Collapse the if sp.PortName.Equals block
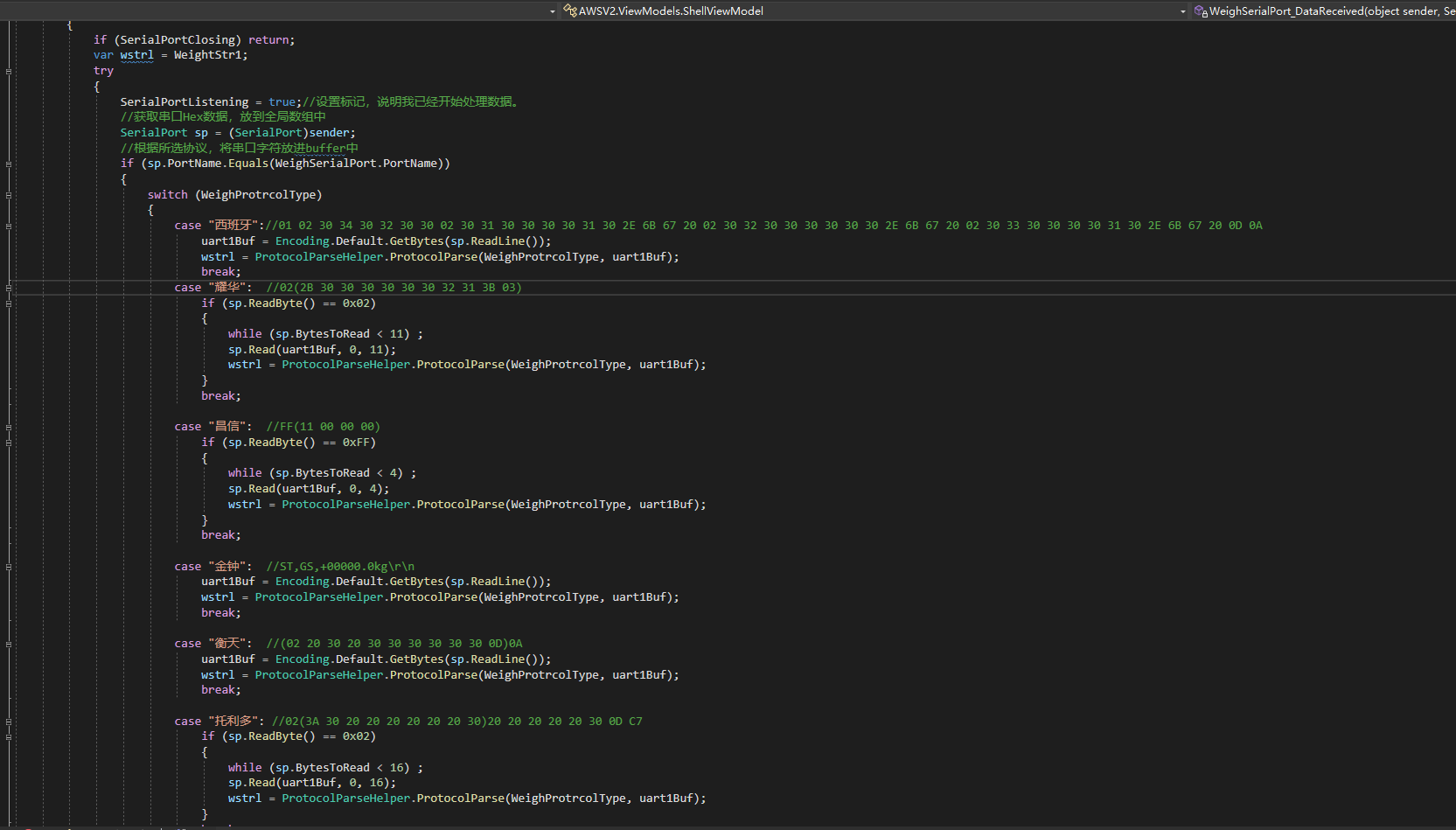 pos(9,164)
